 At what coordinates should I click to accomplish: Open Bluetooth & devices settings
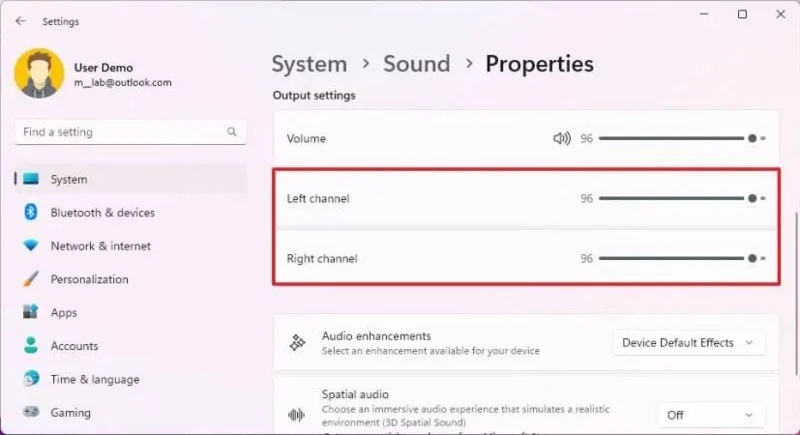[x=131, y=213]
